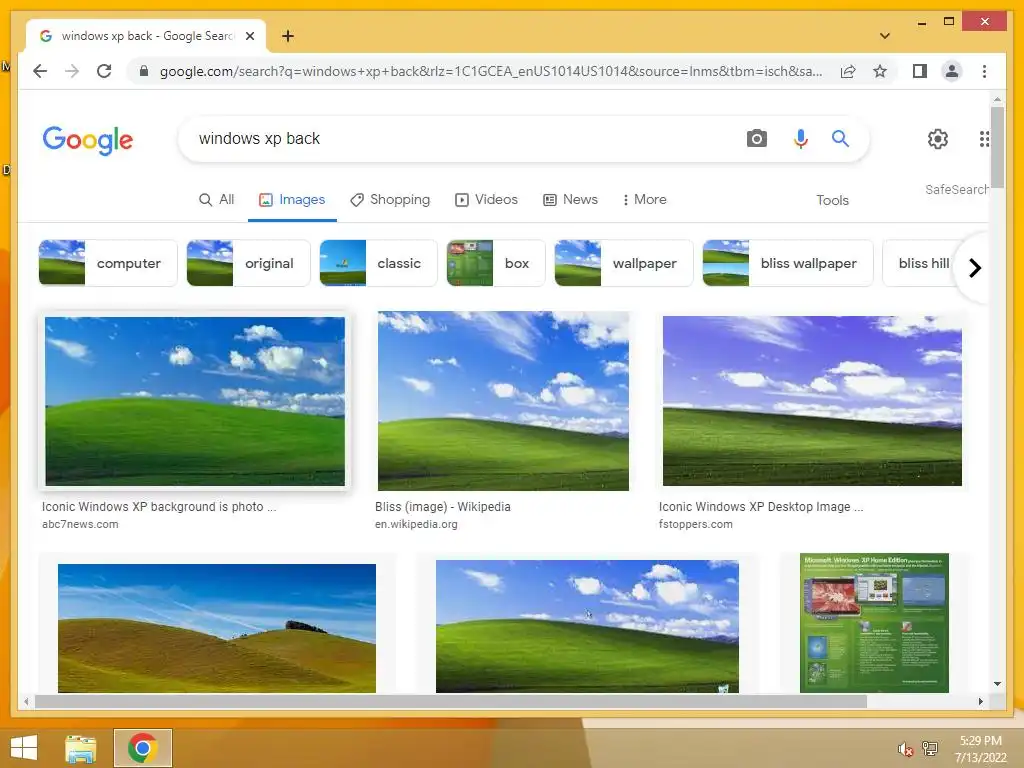Screen dimensions: 1024x768
Task: Open the Chrome side panel
Action: (920, 71)
